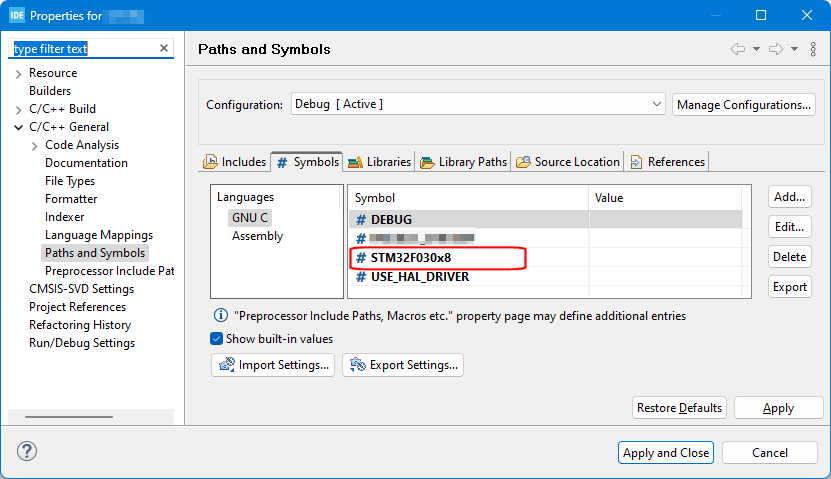Click the help question mark icon
Screen dimensions: 831x479
tap(26, 452)
